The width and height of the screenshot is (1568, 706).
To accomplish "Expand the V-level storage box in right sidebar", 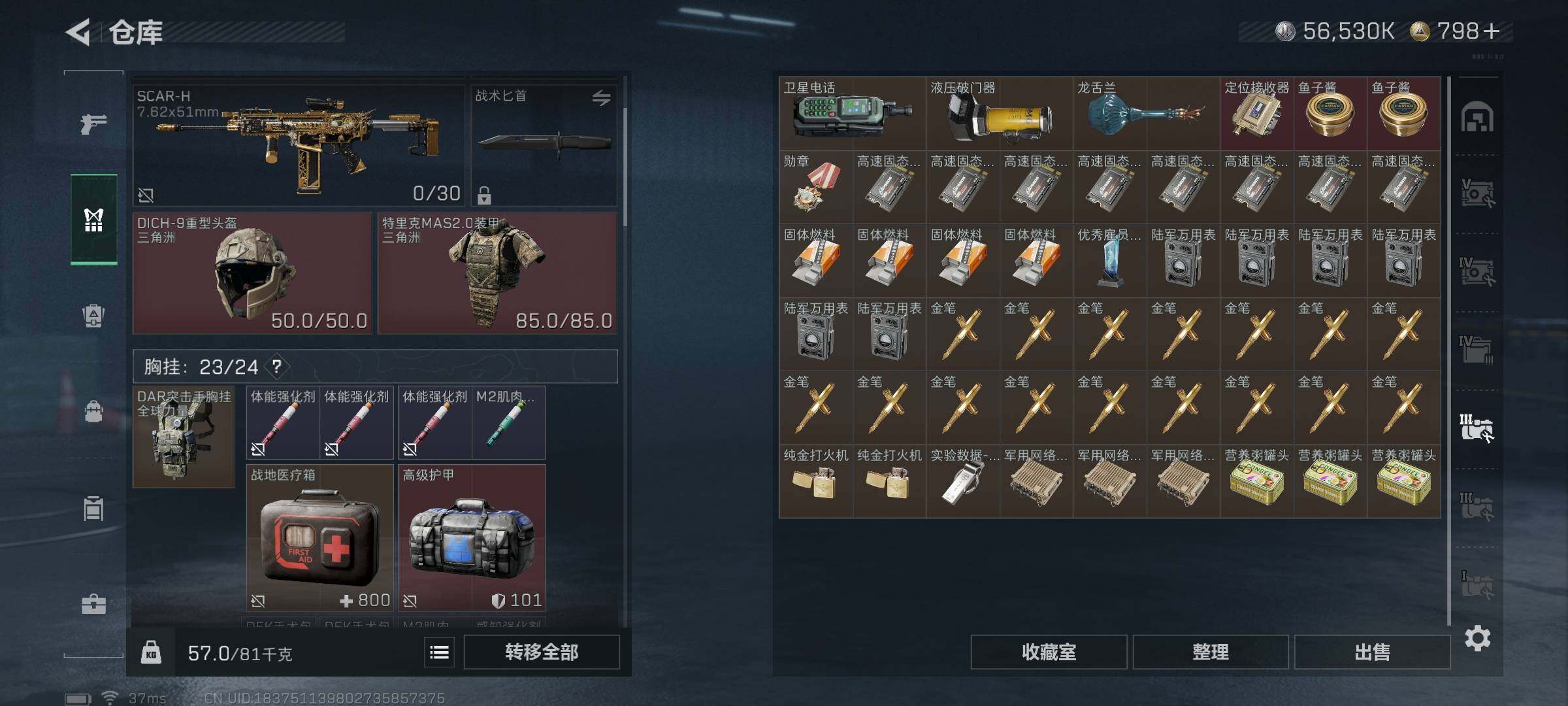I will pos(1477,193).
